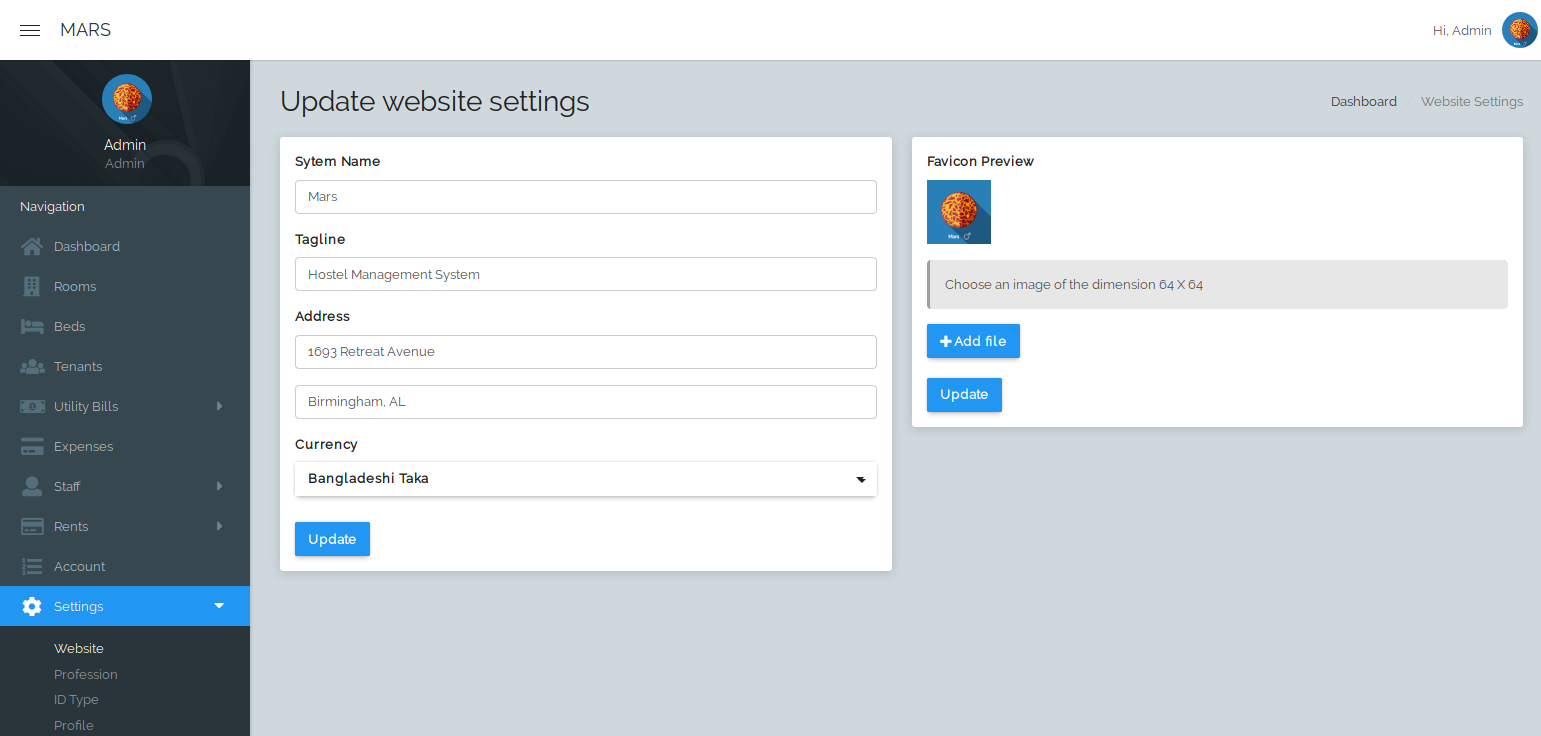Select ID Type from the Settings submenu

[x=76, y=699]
